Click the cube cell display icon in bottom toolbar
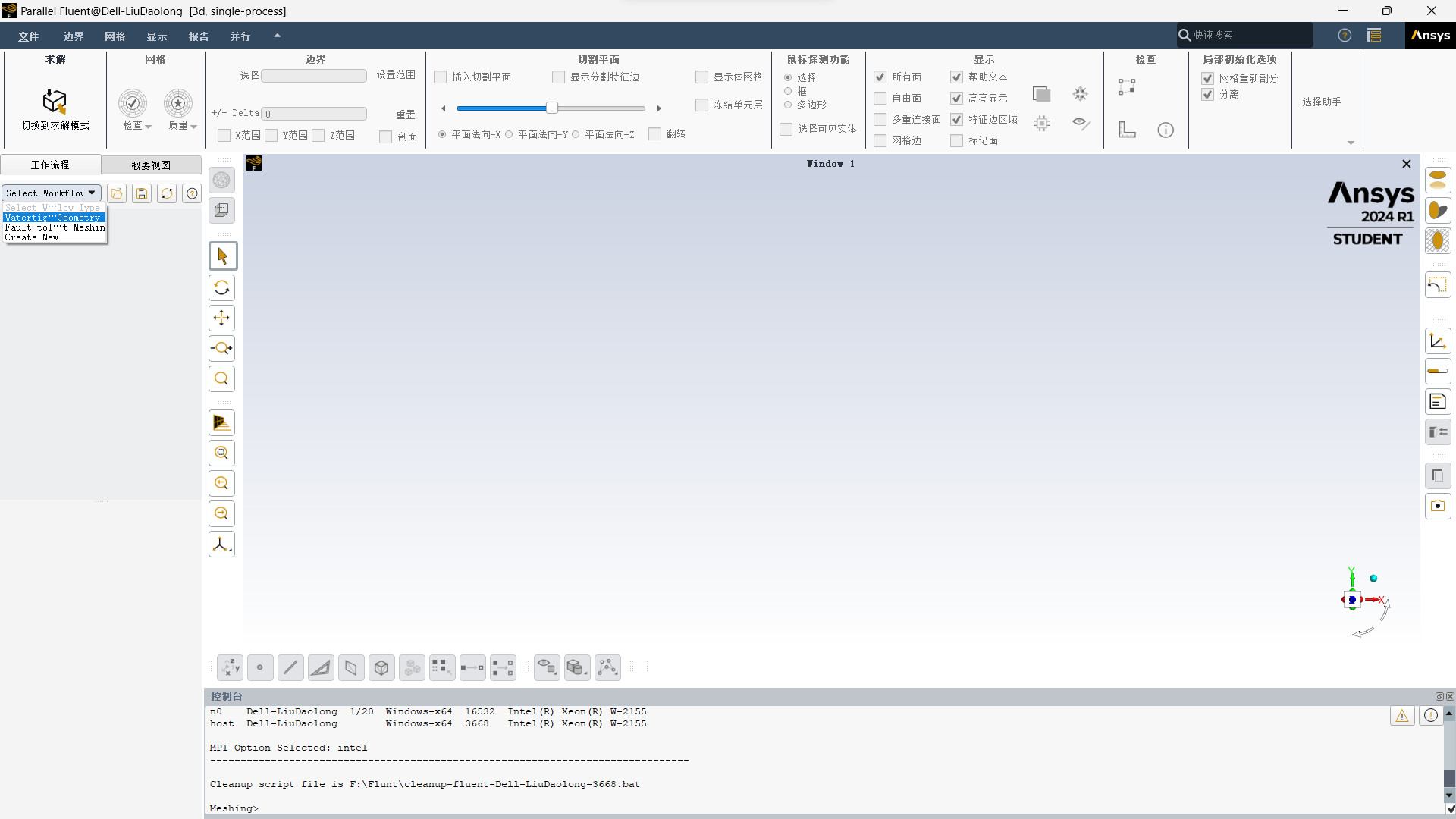The image size is (1456, 819). pos(381,667)
